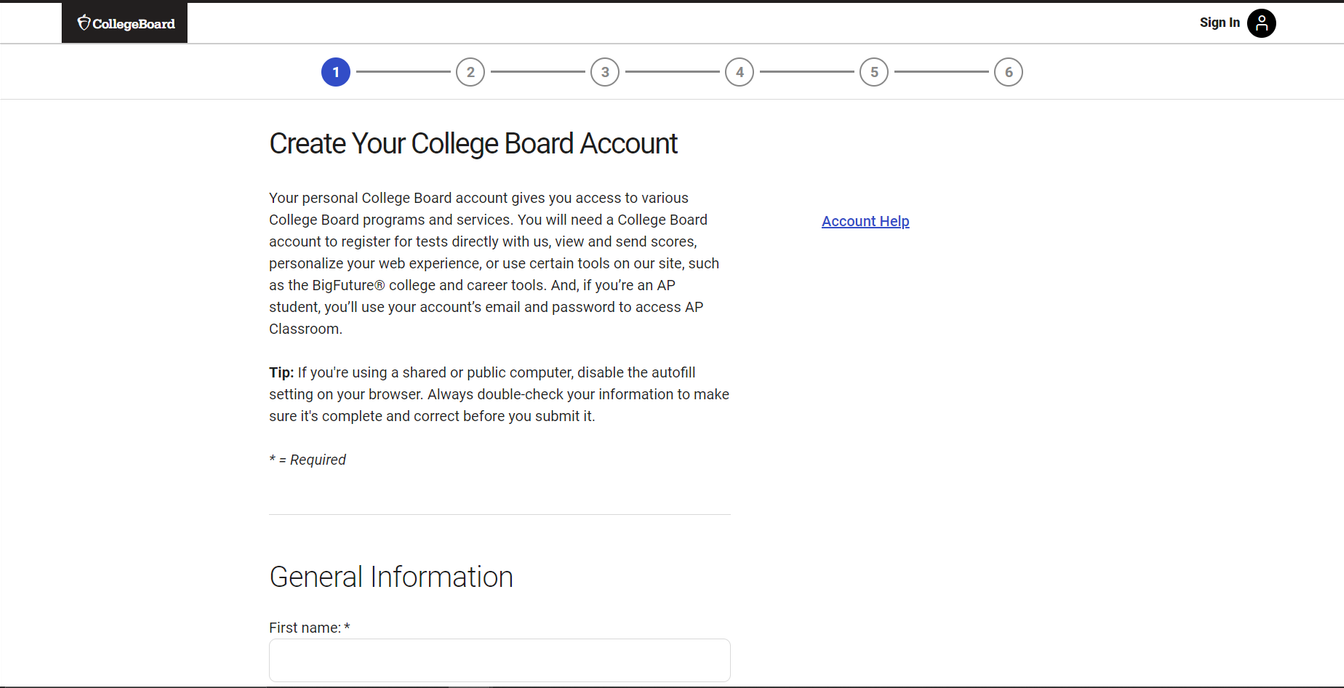Click the First name label
This screenshot has width=1344, height=688.
click(309, 628)
